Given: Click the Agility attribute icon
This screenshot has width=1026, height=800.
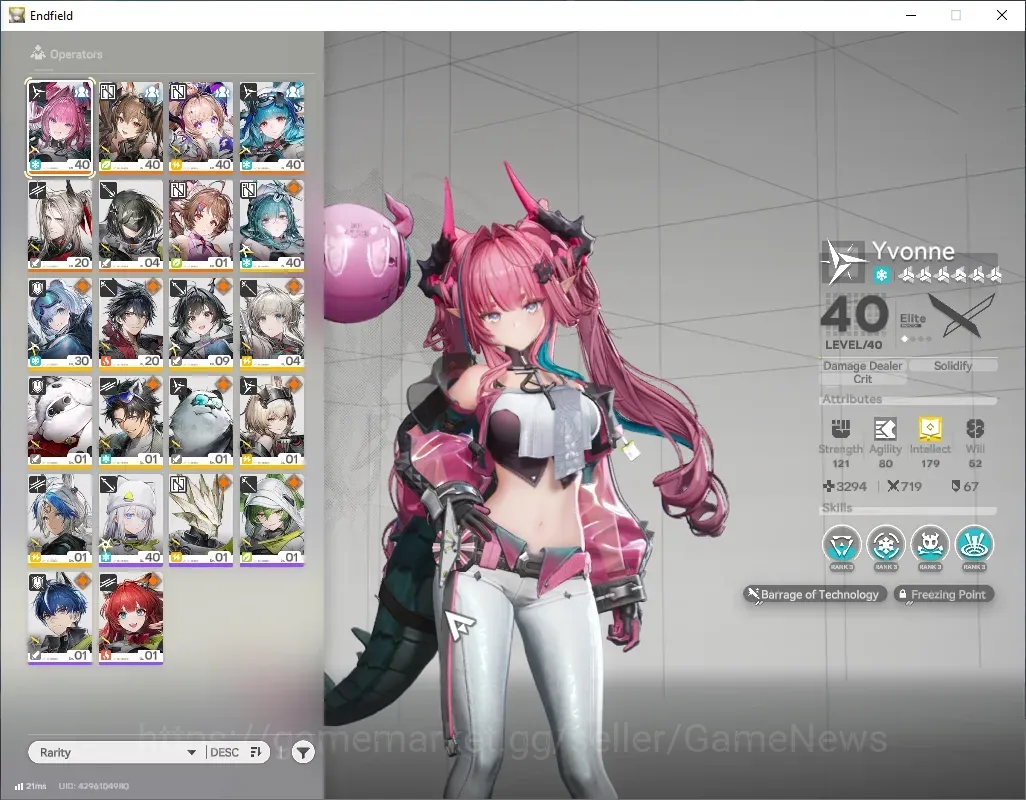Looking at the screenshot, I should tap(885, 429).
